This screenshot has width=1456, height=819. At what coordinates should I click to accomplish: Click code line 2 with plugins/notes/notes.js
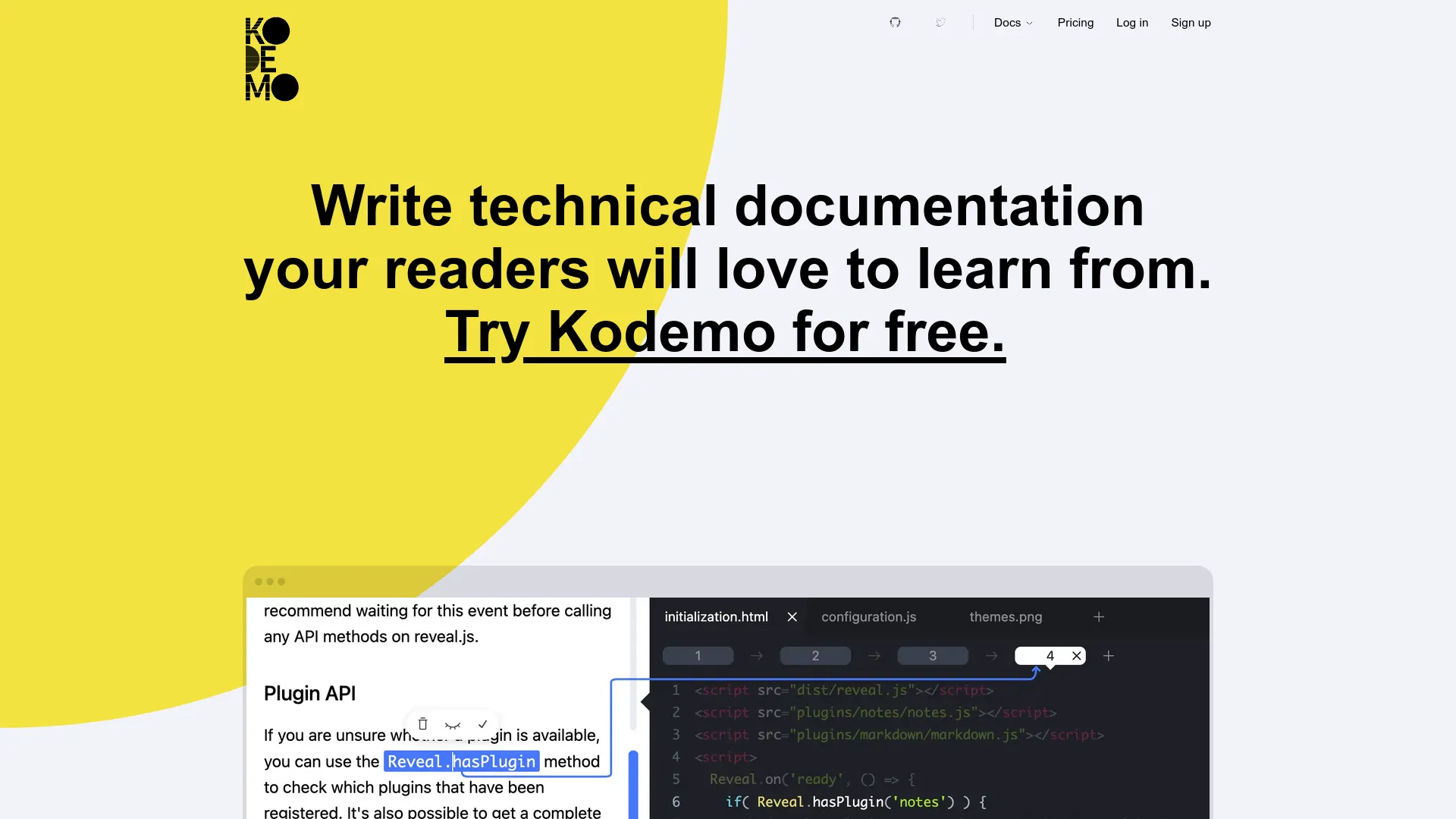tap(875, 713)
